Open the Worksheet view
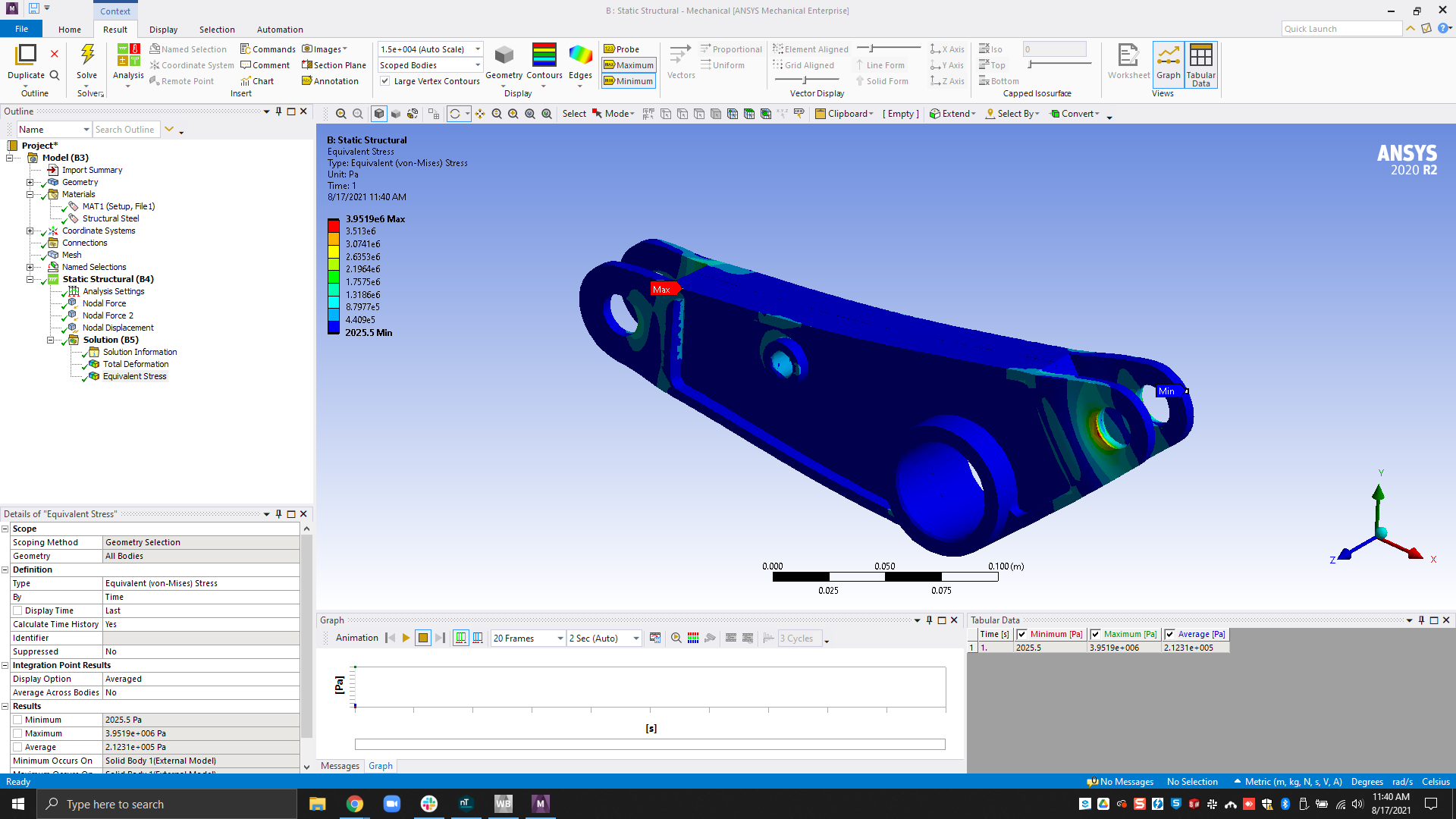1456x819 pixels. pos(1128,61)
